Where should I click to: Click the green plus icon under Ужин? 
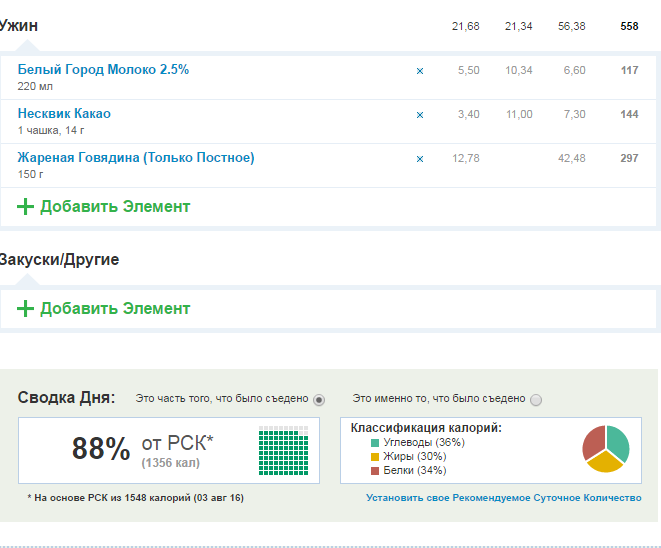coord(26,207)
